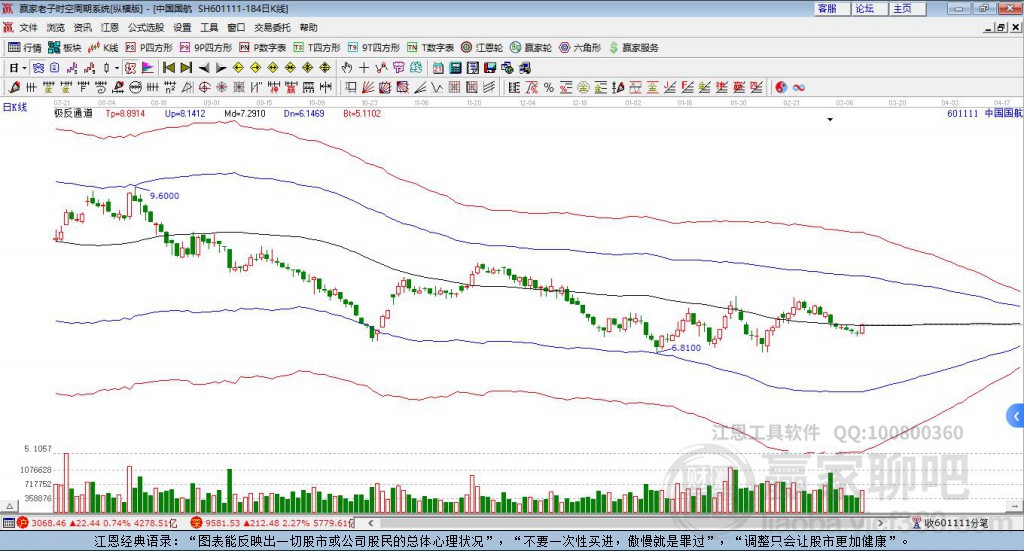Image resolution: width=1024 pixels, height=551 pixels.
Task: Open the 板块 sector view
Action: (x=65, y=48)
